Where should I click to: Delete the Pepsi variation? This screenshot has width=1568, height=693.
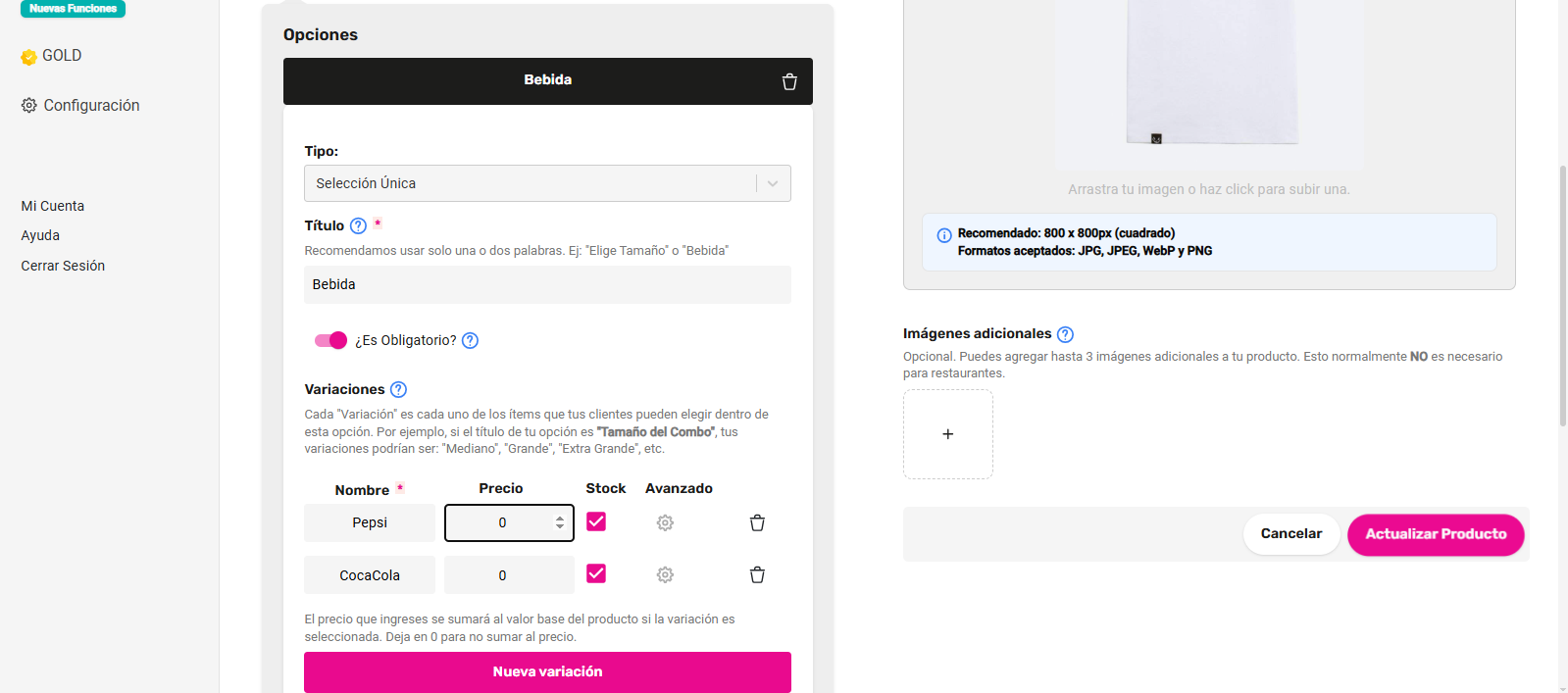pos(757,523)
